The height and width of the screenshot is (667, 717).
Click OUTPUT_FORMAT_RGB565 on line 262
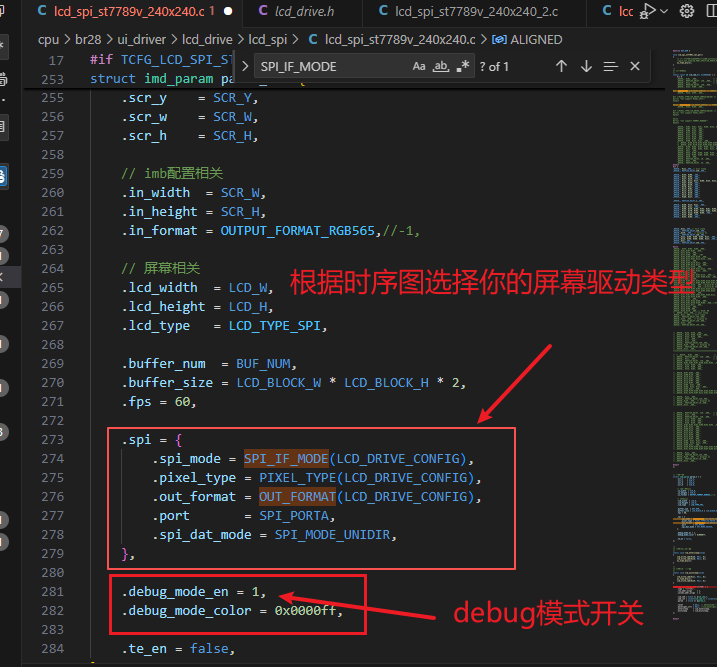click(x=297, y=231)
